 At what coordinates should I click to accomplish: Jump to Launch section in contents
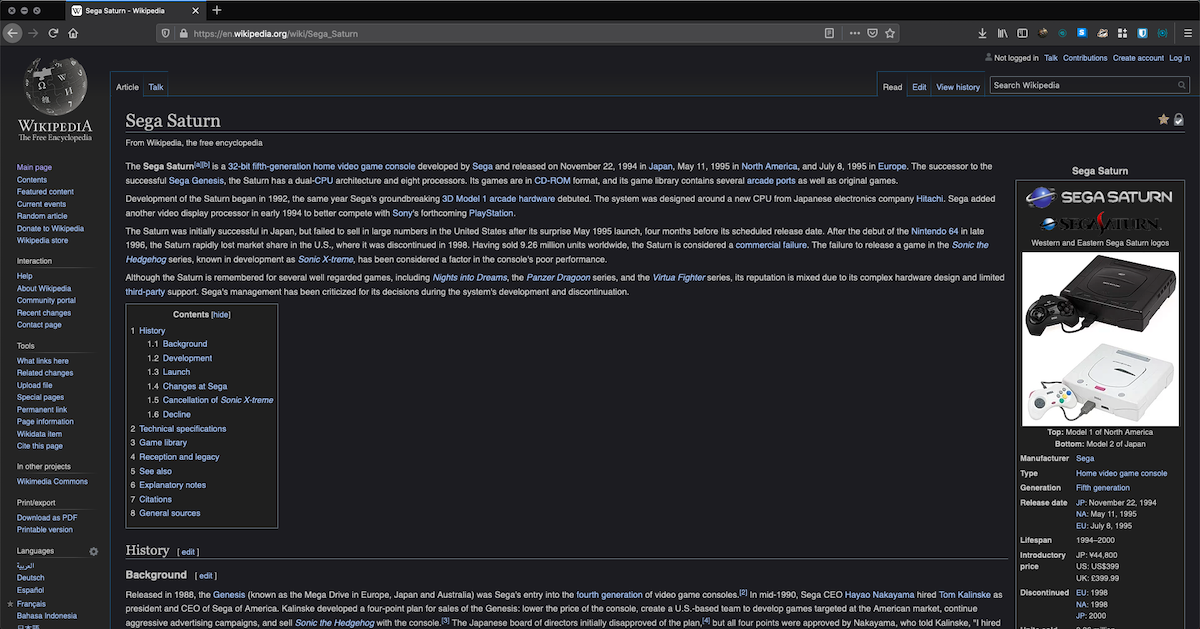pos(176,372)
